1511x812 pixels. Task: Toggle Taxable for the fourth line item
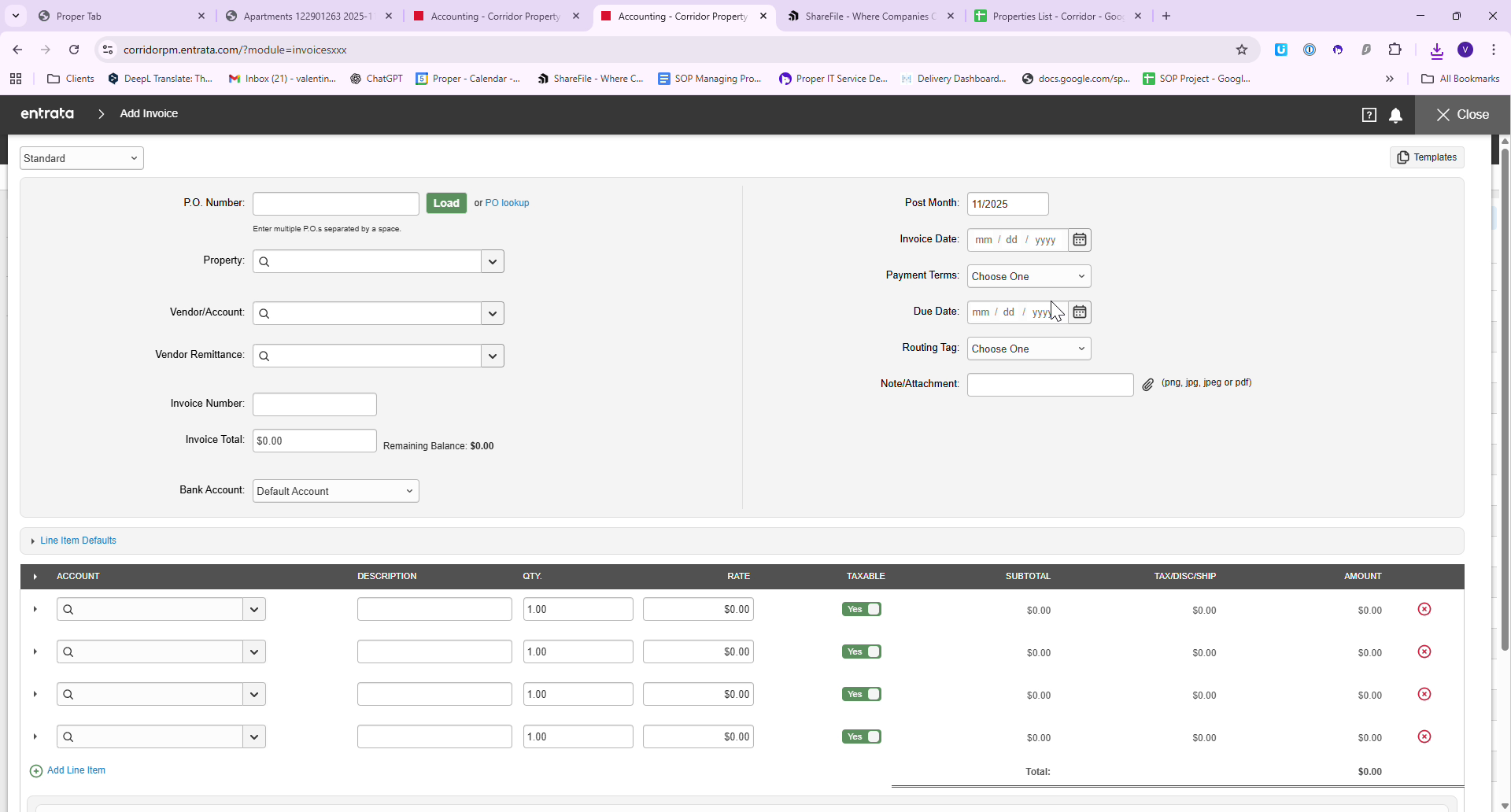(862, 736)
